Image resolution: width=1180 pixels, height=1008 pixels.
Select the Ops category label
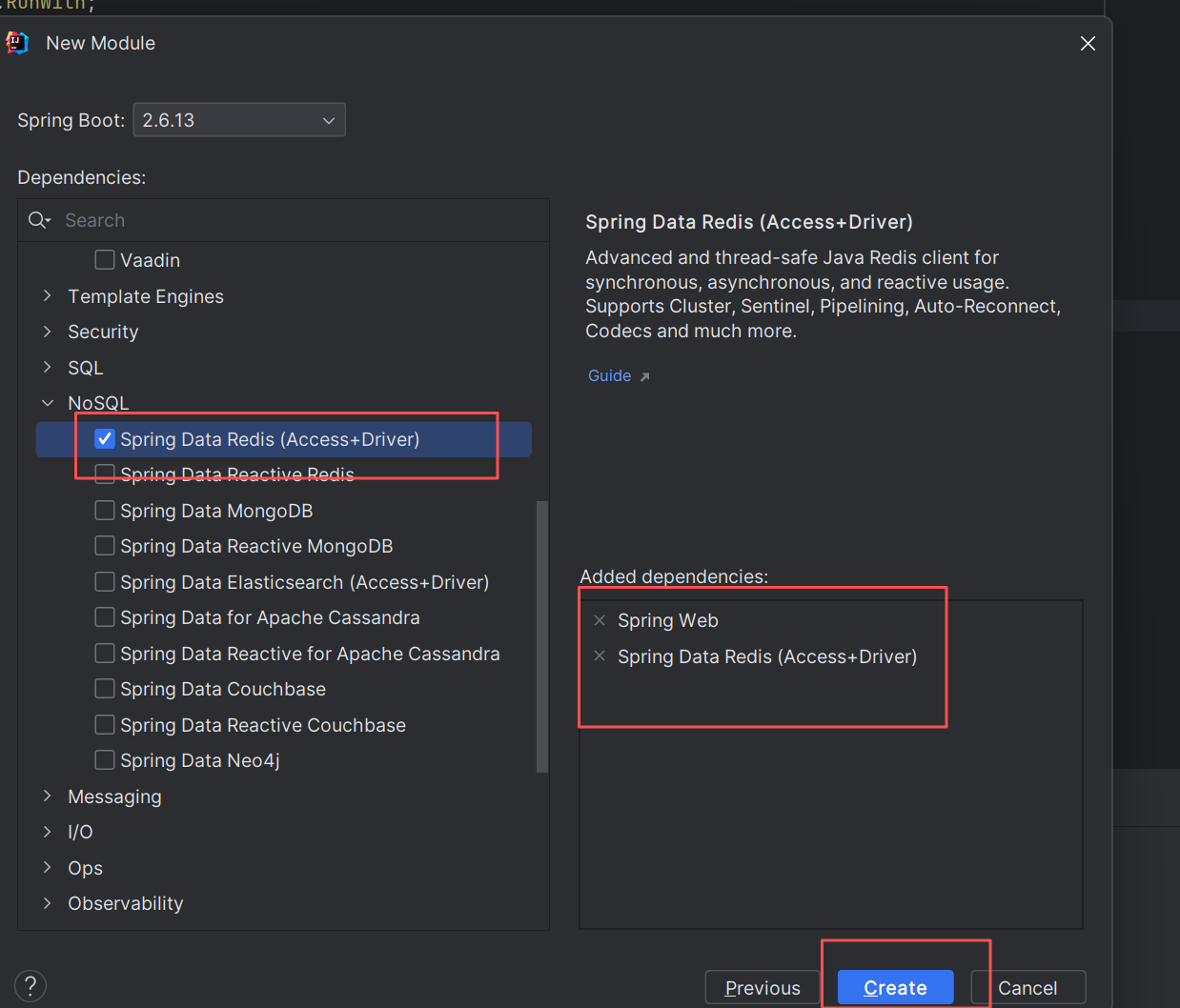pyautogui.click(x=85, y=868)
